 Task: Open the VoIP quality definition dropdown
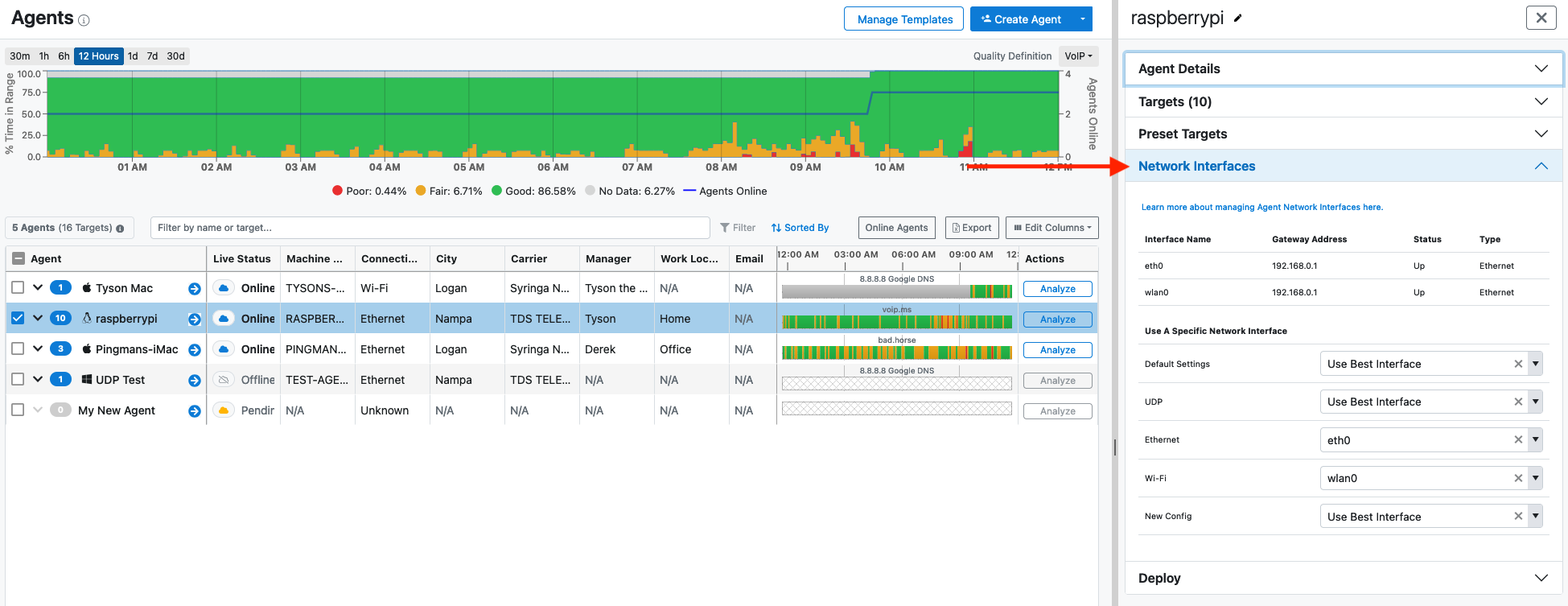[x=1078, y=56]
